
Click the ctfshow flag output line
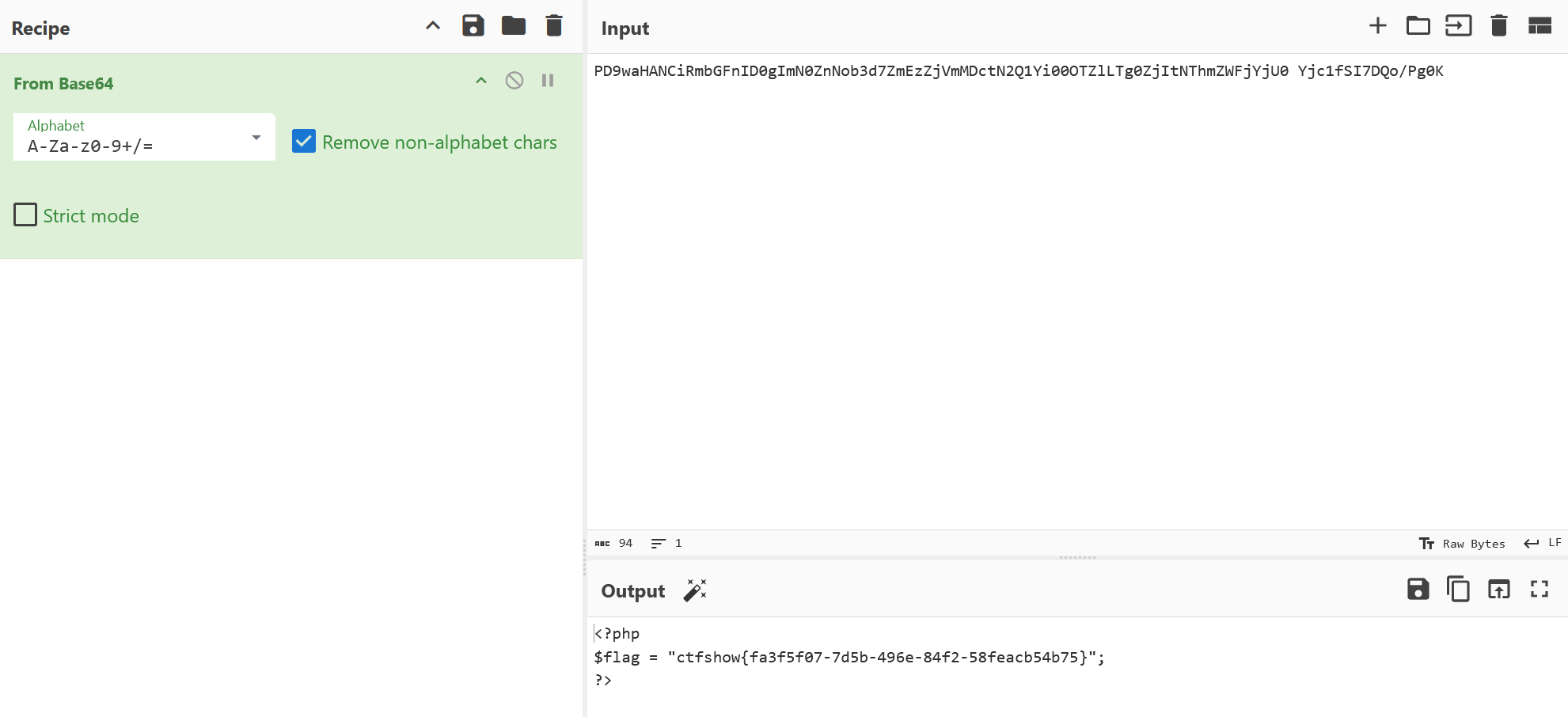(849, 657)
